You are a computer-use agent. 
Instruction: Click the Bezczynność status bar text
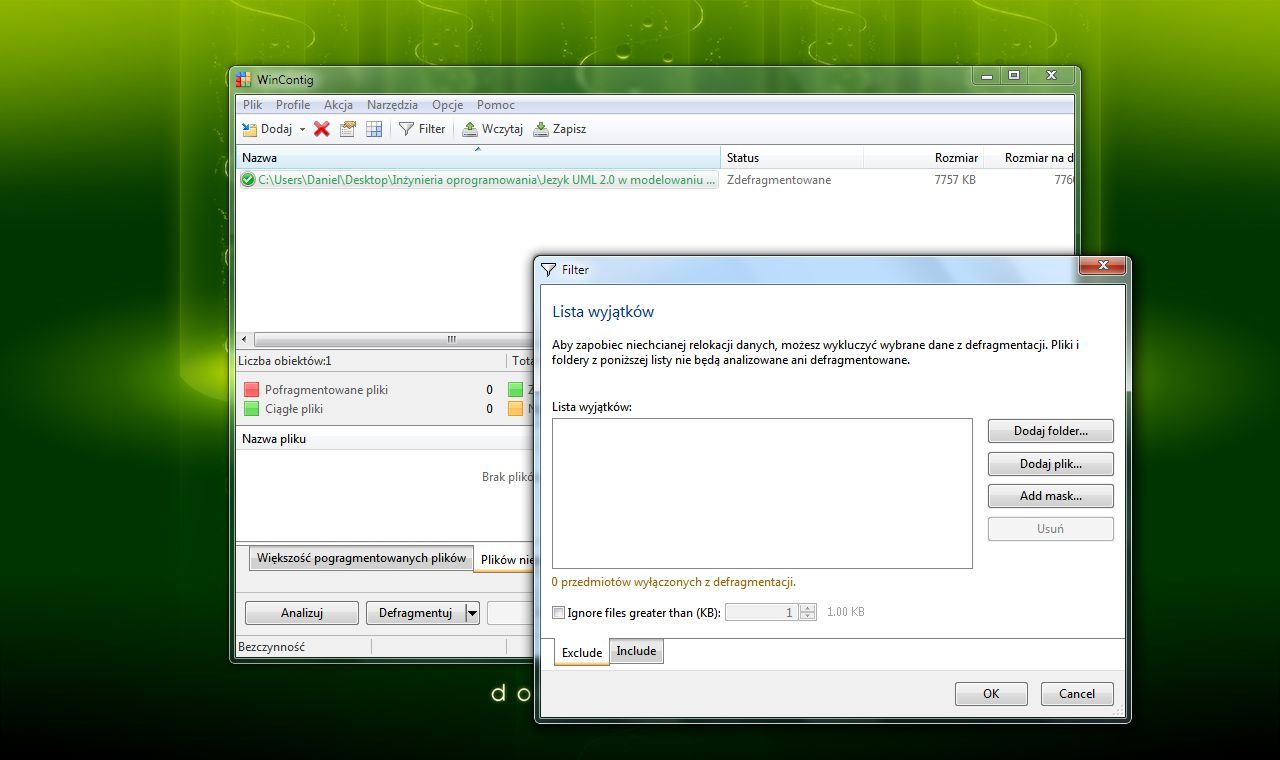pos(272,647)
